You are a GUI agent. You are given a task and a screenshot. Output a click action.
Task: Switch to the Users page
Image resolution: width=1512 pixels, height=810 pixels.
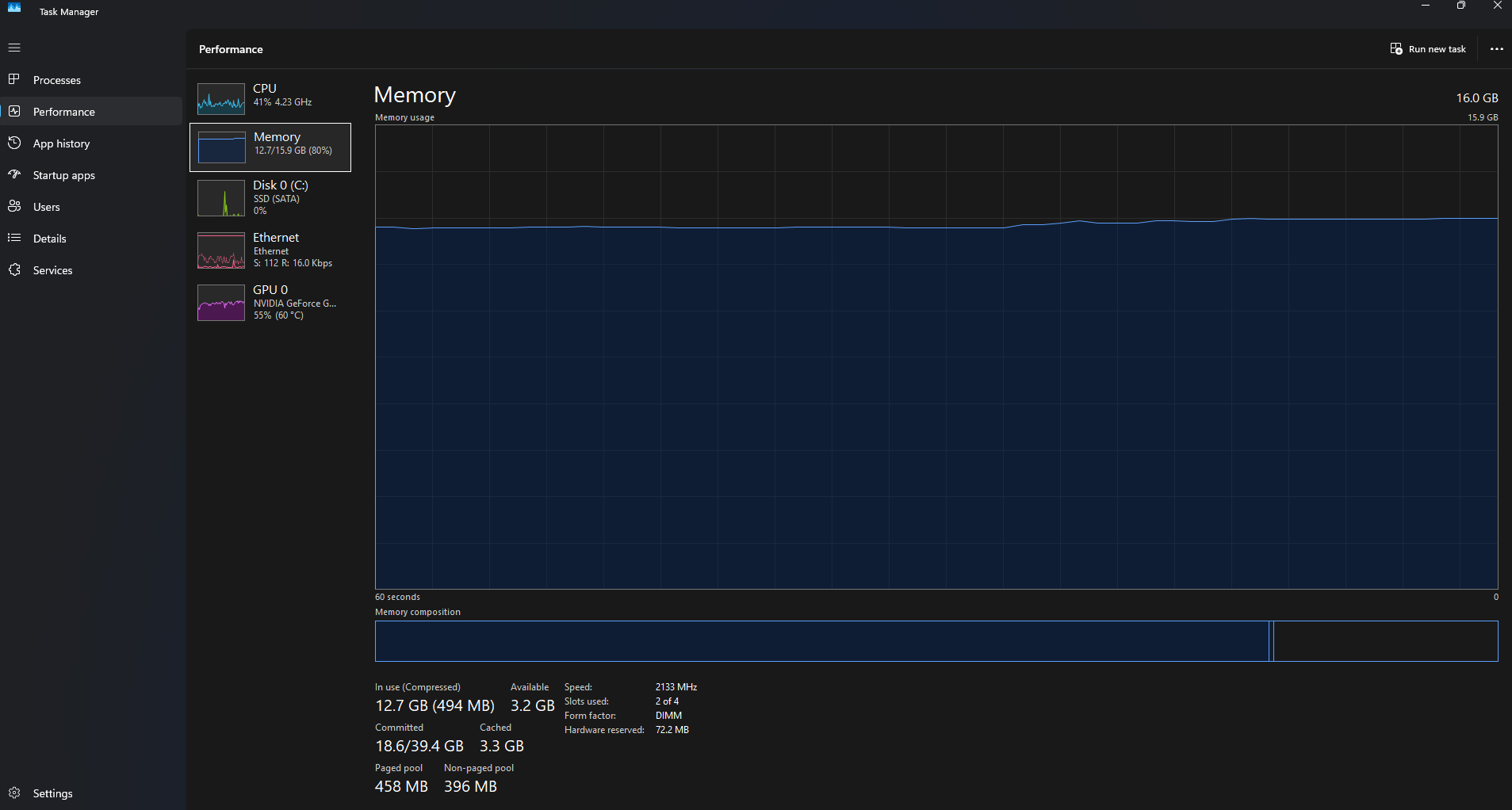(91, 207)
